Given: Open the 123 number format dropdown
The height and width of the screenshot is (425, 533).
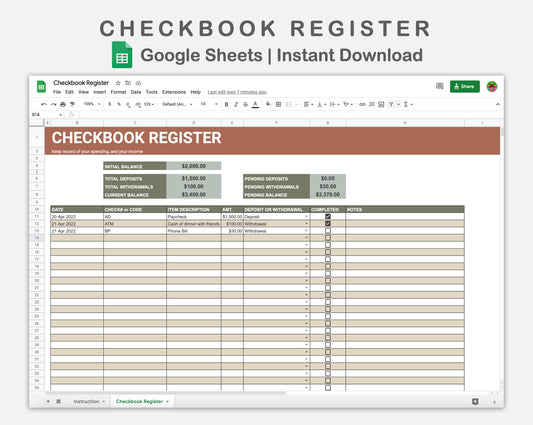Looking at the screenshot, I should (x=149, y=104).
